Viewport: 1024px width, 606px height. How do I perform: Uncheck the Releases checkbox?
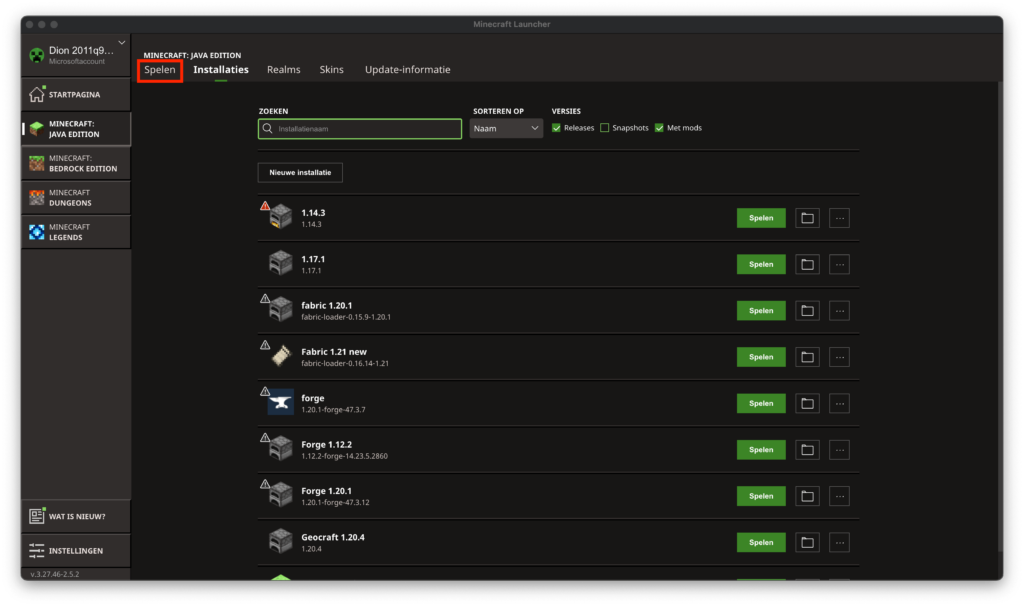[x=557, y=128]
